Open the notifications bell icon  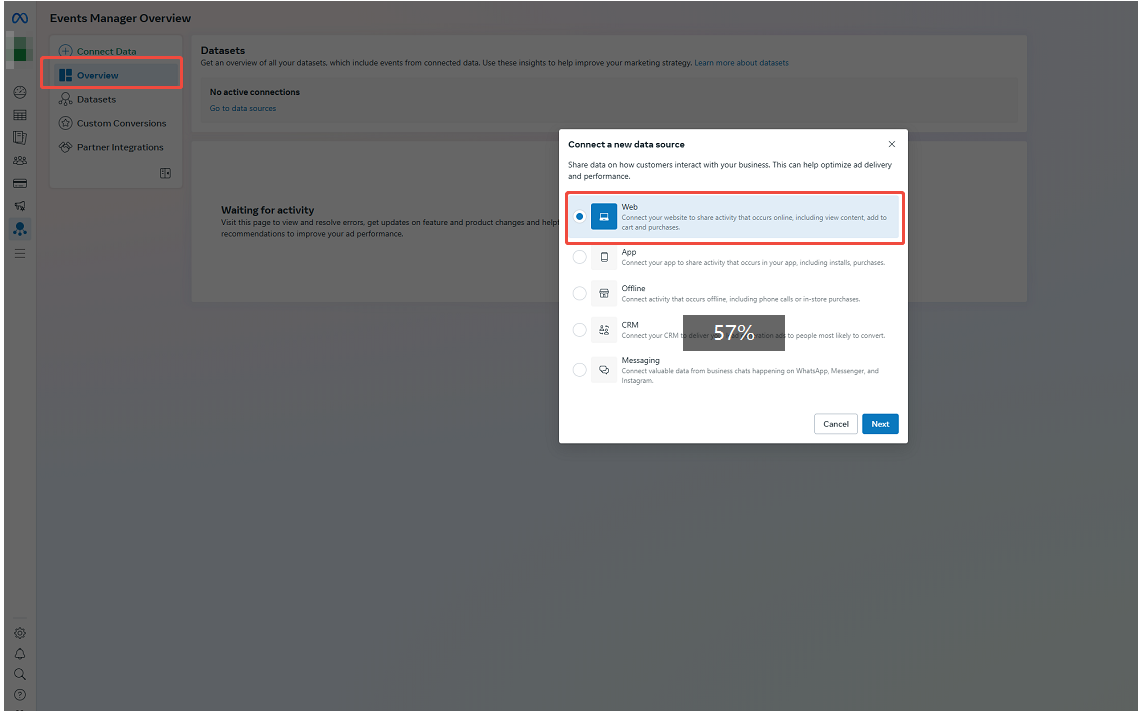pos(20,654)
